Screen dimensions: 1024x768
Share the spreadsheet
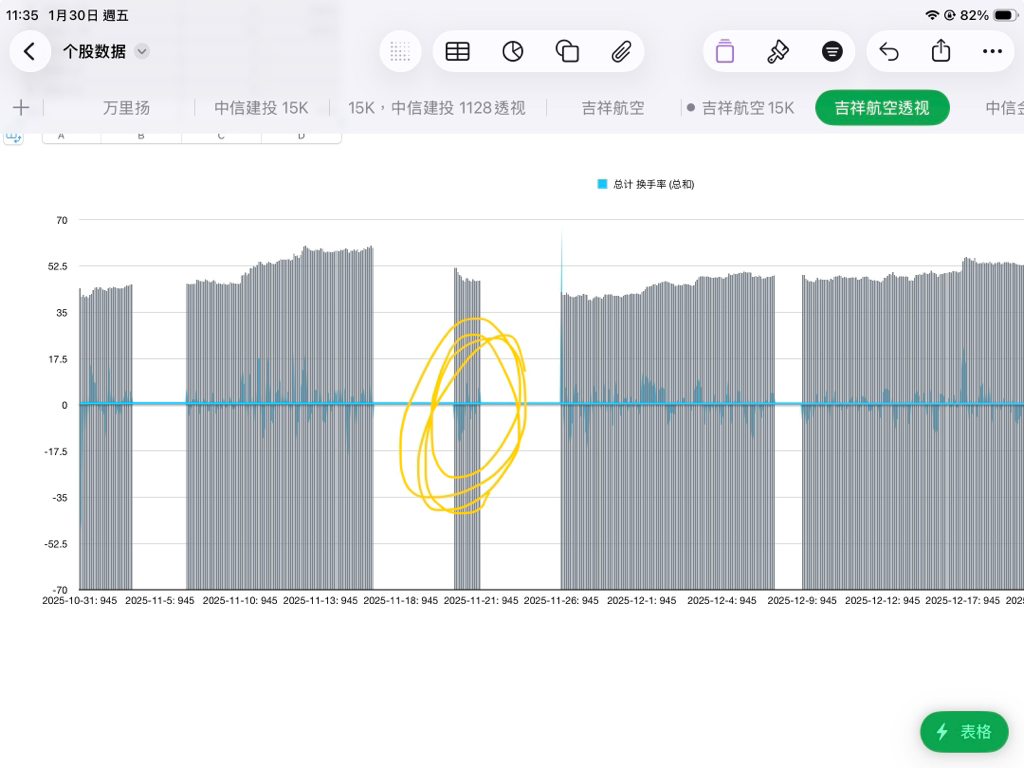click(x=941, y=51)
